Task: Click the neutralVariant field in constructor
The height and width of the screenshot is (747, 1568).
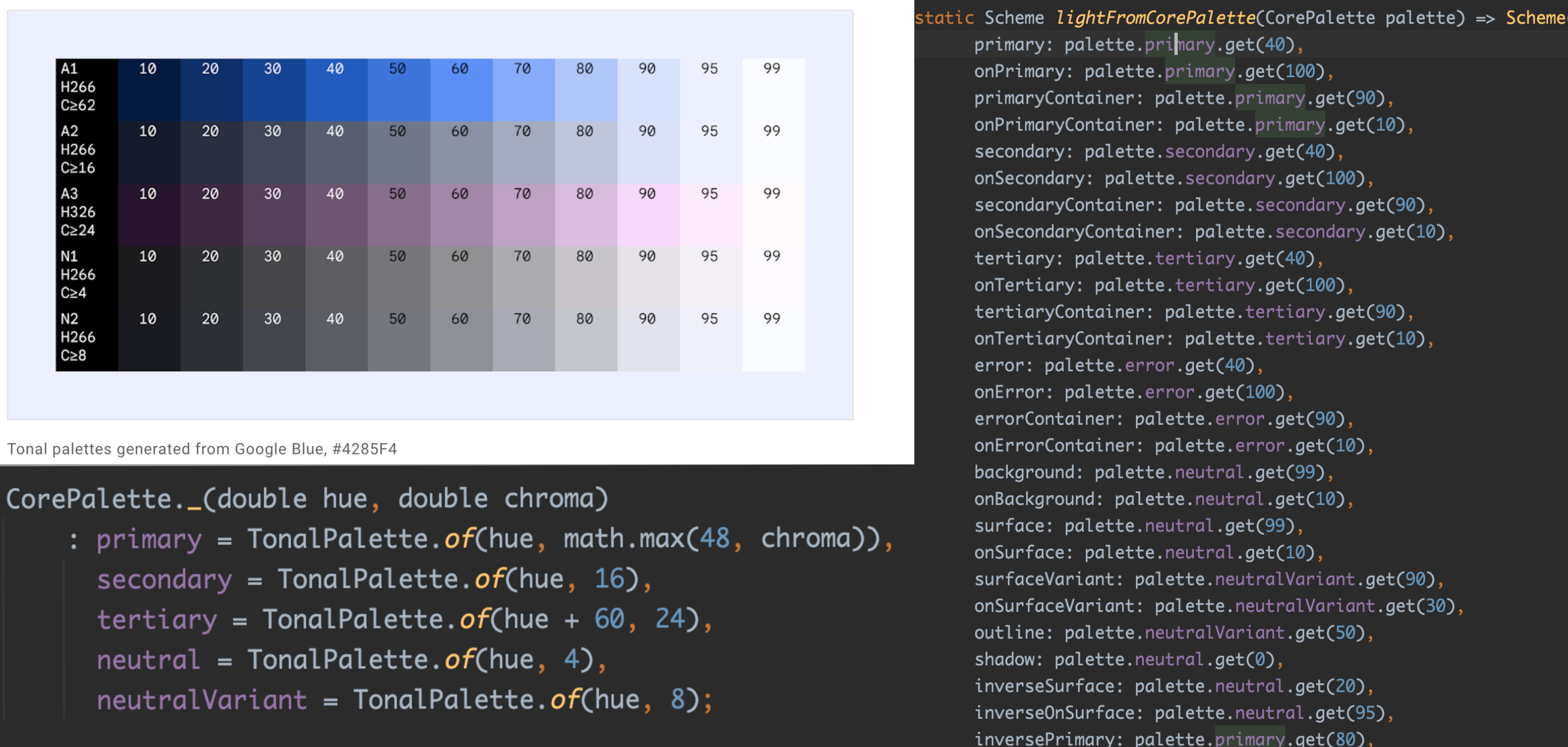Action: (201, 700)
